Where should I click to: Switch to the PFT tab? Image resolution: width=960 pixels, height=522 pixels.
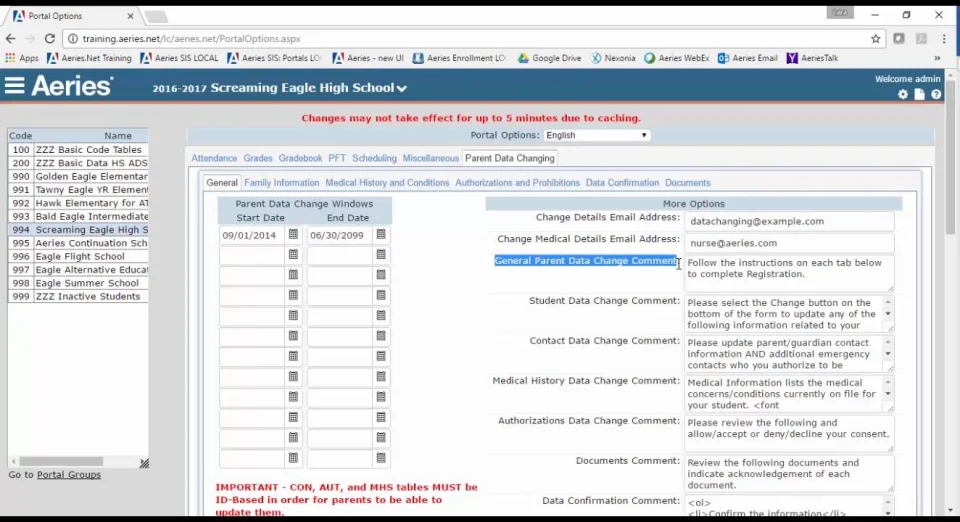point(337,158)
